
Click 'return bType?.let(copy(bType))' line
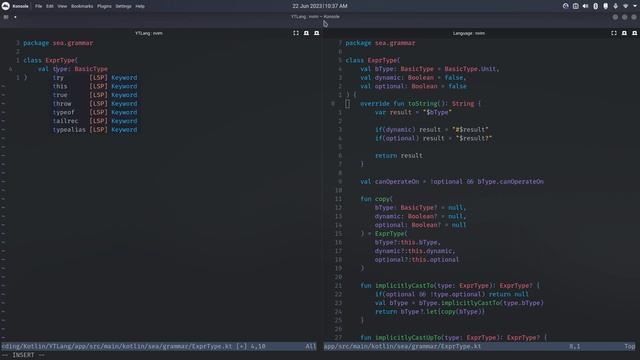(430, 311)
